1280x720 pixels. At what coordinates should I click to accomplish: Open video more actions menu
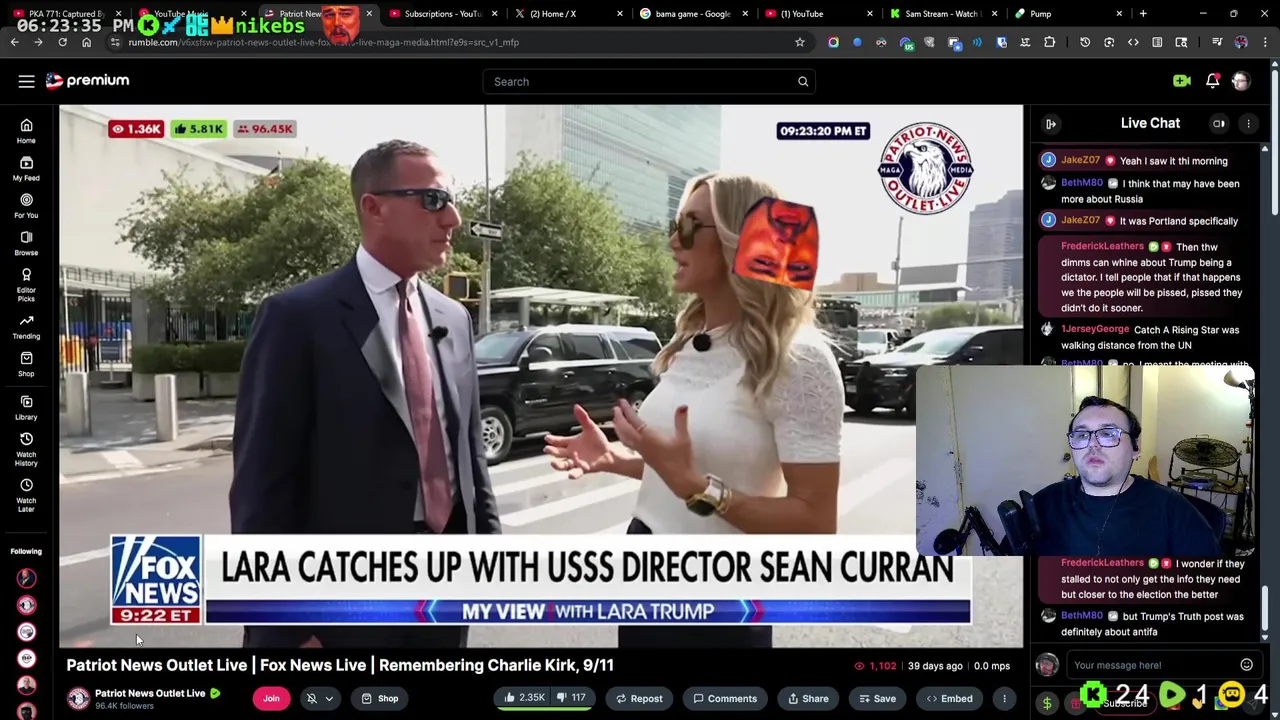click(1004, 699)
